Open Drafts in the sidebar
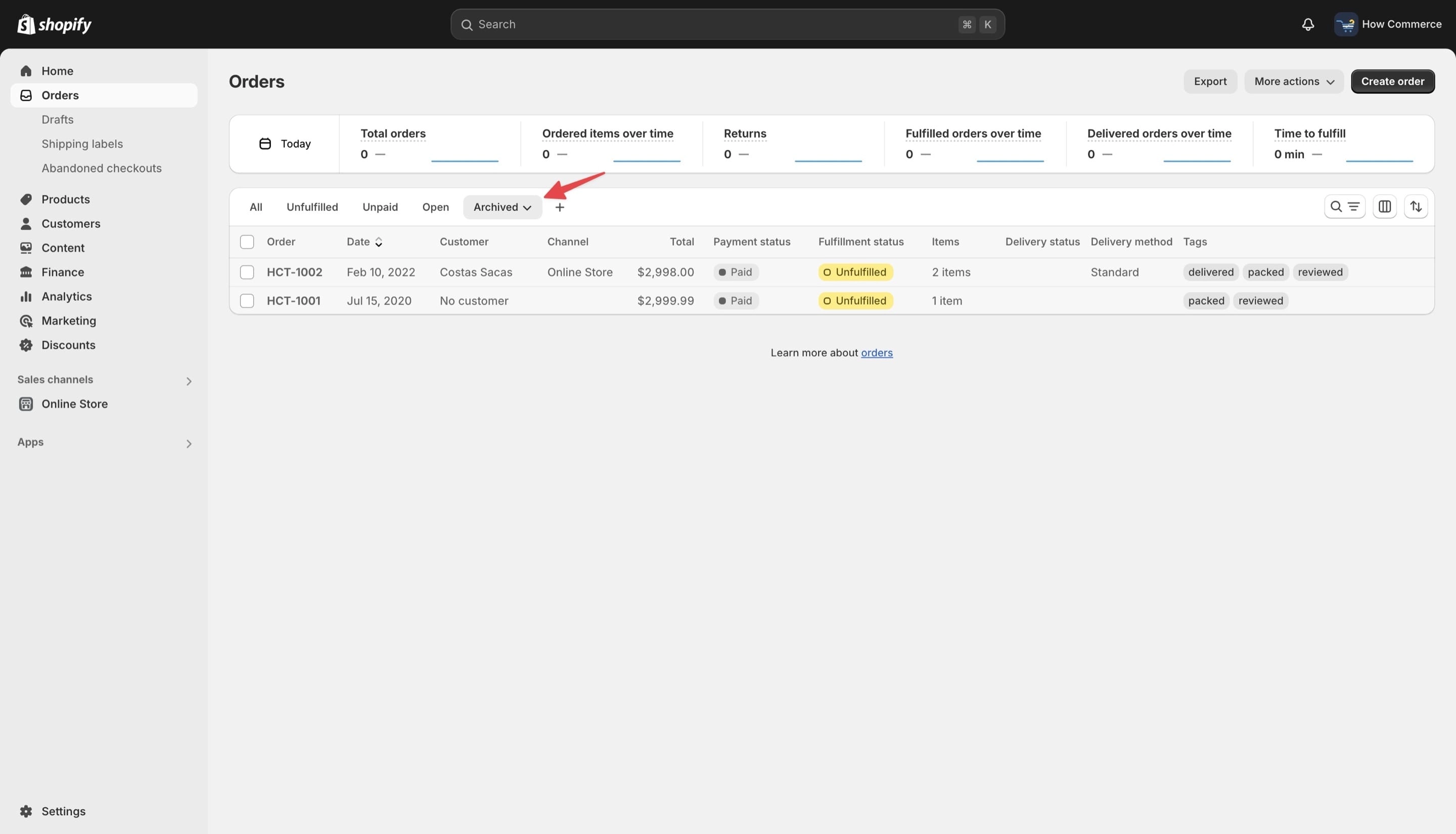The height and width of the screenshot is (834, 1456). (57, 120)
